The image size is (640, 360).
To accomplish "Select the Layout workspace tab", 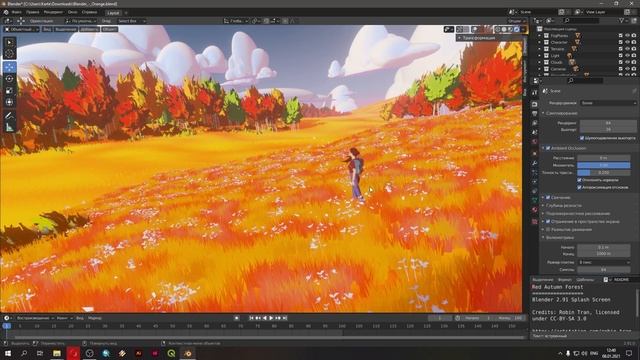I will click(x=113, y=13).
